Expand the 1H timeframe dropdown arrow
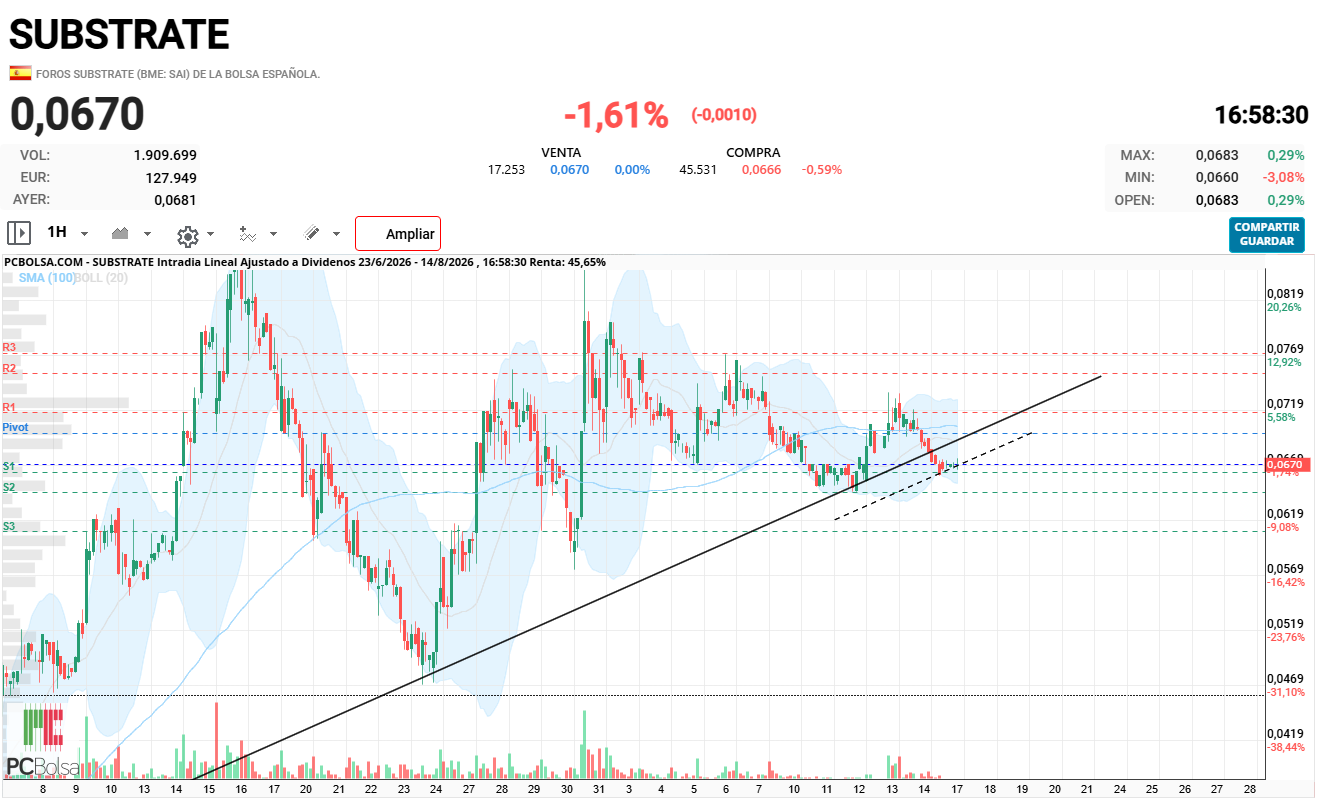This screenshot has height=798, width=1317. point(84,234)
